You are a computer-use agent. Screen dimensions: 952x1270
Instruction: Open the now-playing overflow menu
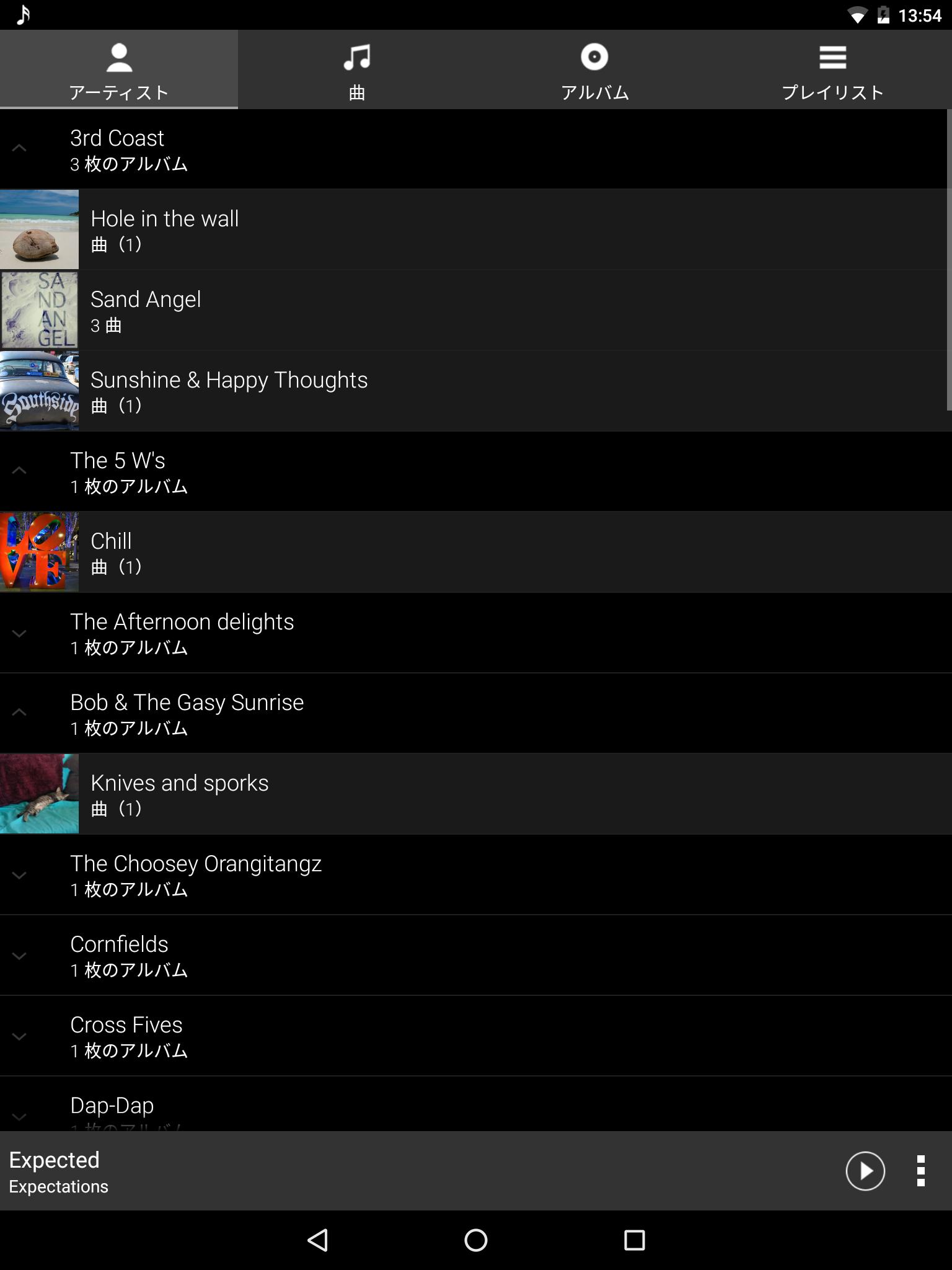[x=921, y=1171]
